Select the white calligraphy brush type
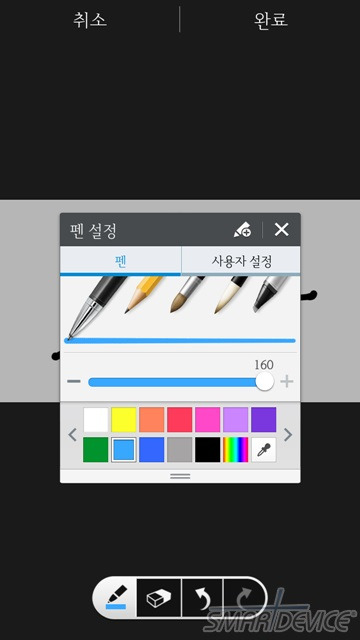The height and width of the screenshot is (640, 360). (231, 295)
